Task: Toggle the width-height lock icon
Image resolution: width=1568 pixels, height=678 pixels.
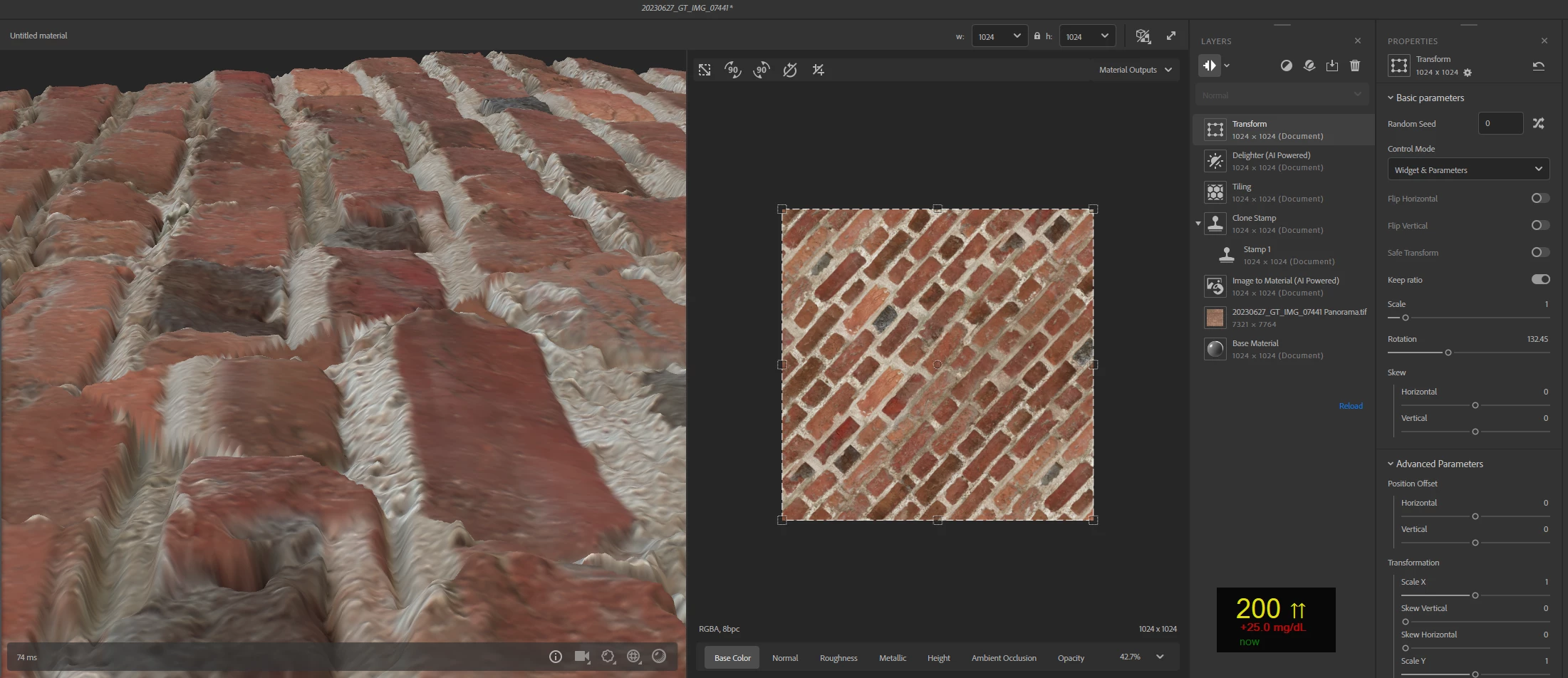Action: 1037,36
